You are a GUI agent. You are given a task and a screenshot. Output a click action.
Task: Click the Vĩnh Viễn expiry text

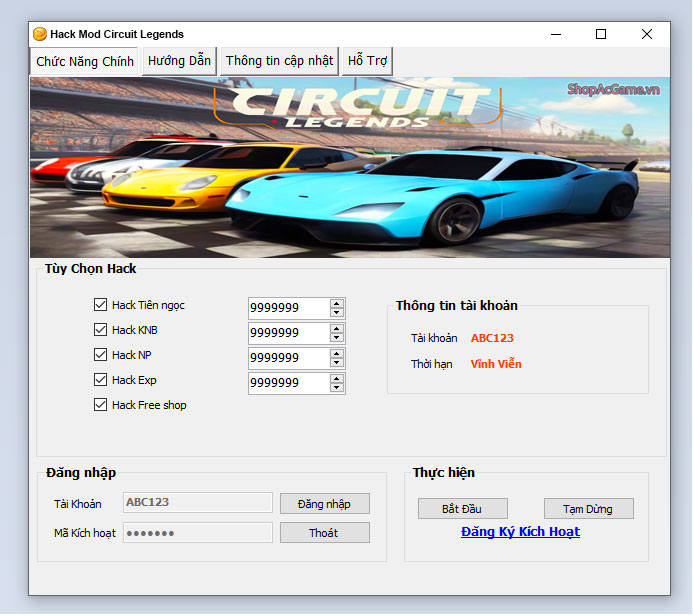496,364
